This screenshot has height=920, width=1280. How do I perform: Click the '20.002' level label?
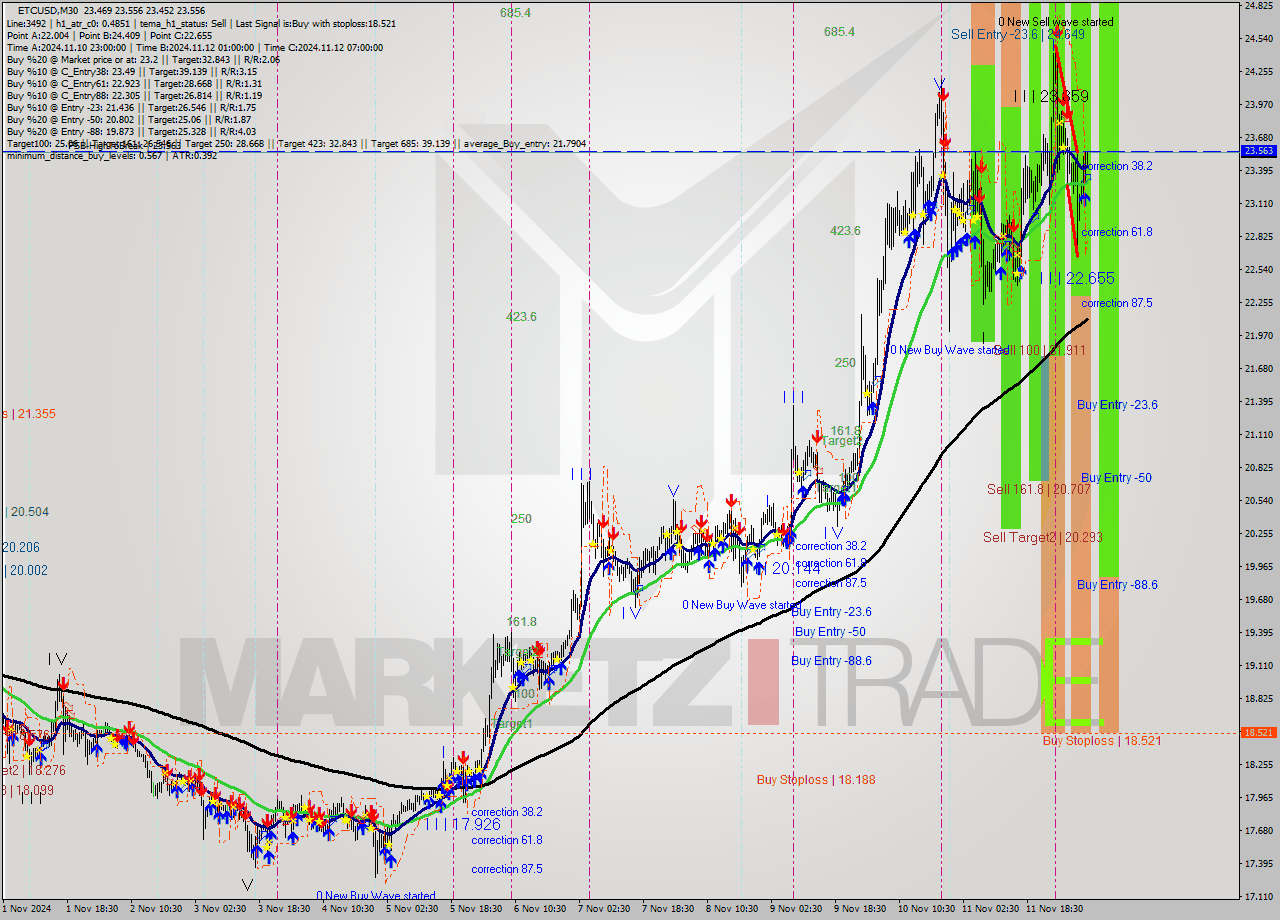pos(28,570)
